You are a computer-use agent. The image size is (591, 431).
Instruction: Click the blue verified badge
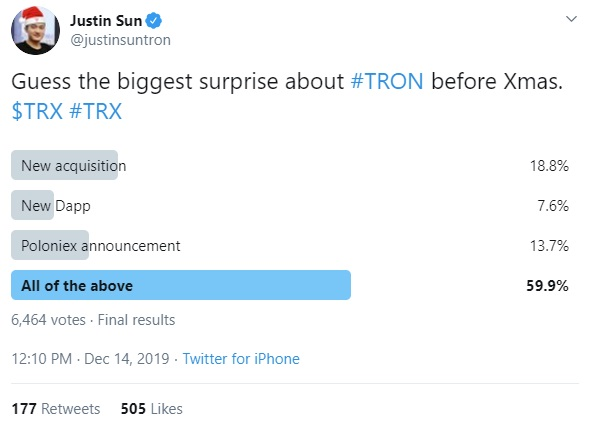pos(154,21)
